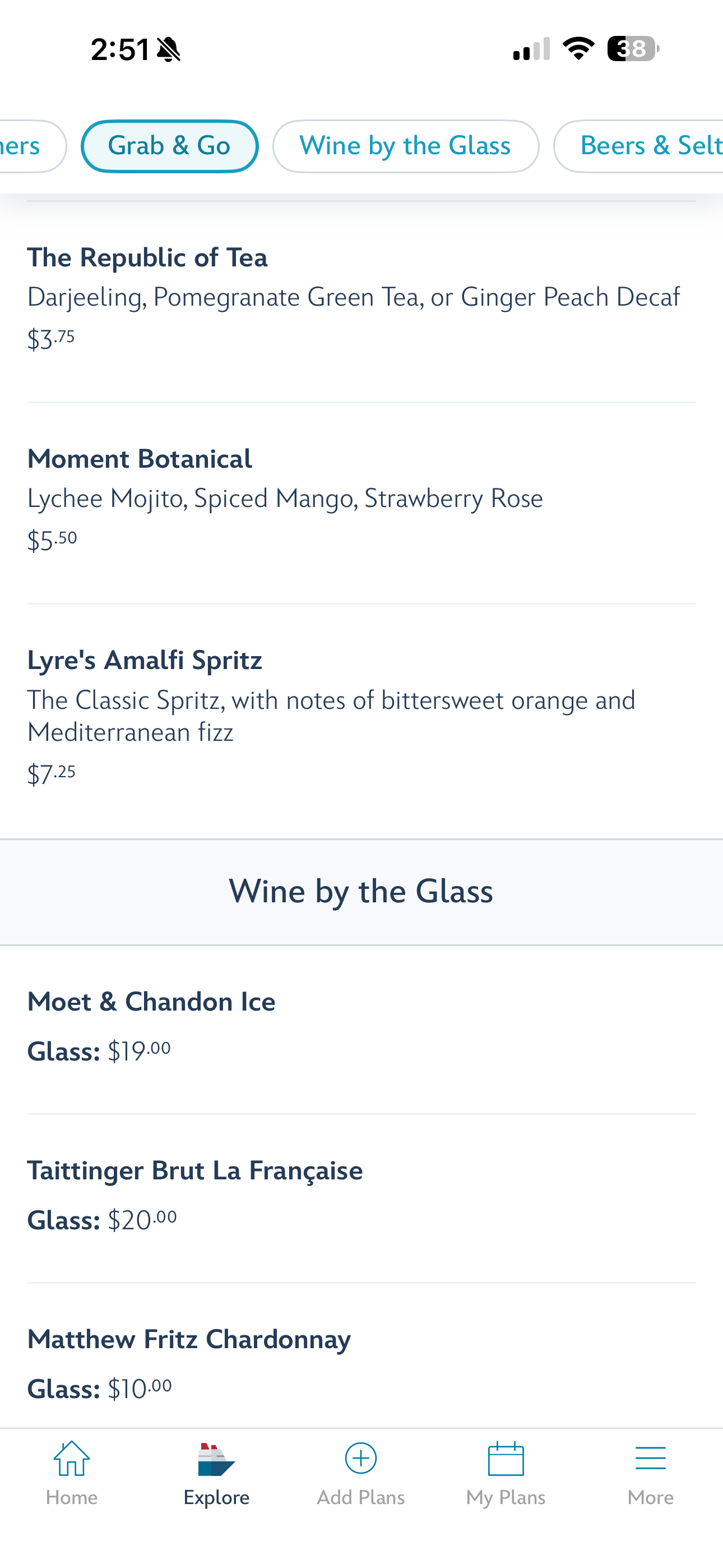Select Taittinger Brut La Française
The height and width of the screenshot is (1568, 723).
(194, 1170)
